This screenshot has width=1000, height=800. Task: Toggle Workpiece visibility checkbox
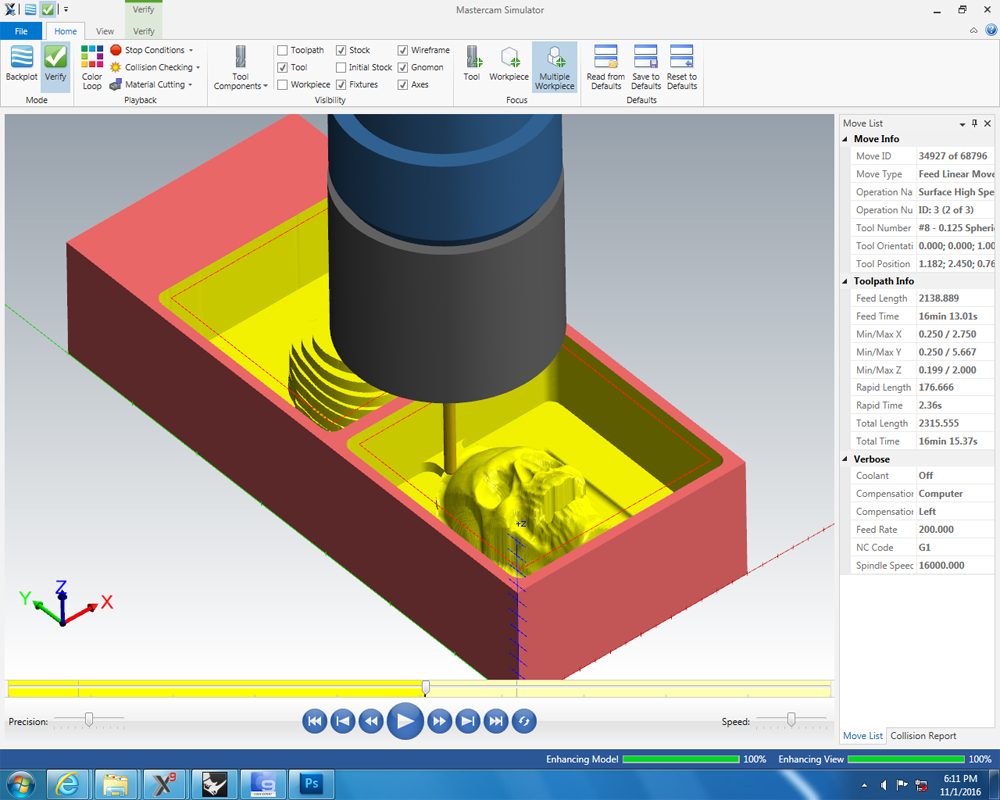point(283,84)
